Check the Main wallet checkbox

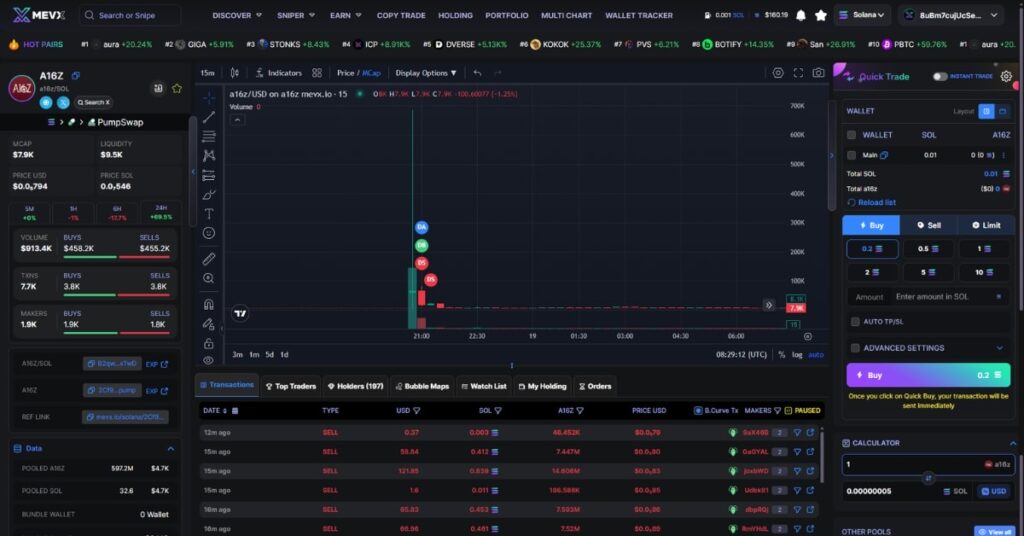click(852, 155)
